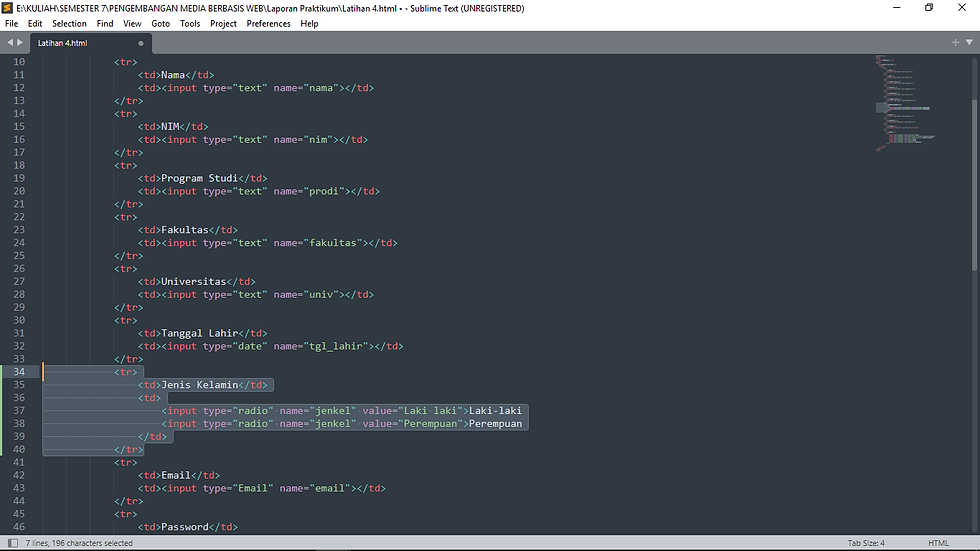Click 'Email' text on line 42
Image resolution: width=980 pixels, height=551 pixels.
click(x=176, y=475)
